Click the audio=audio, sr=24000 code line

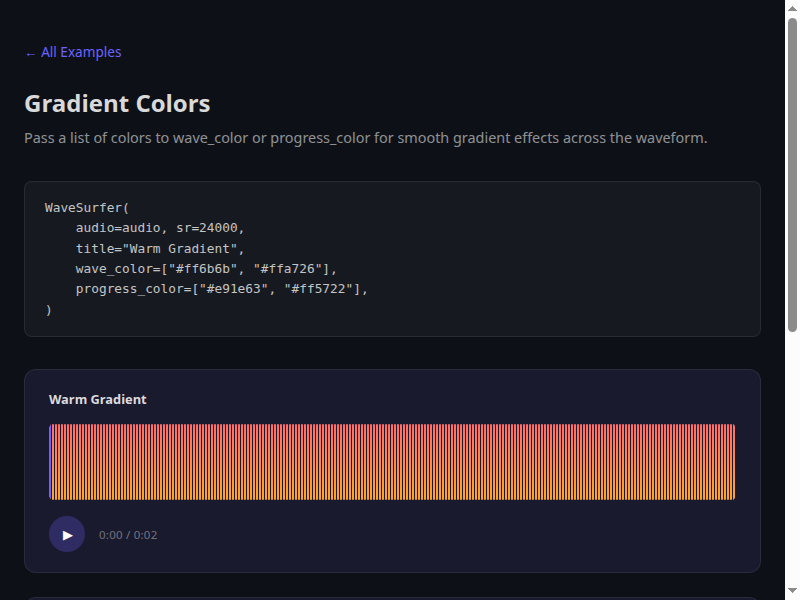click(160, 228)
